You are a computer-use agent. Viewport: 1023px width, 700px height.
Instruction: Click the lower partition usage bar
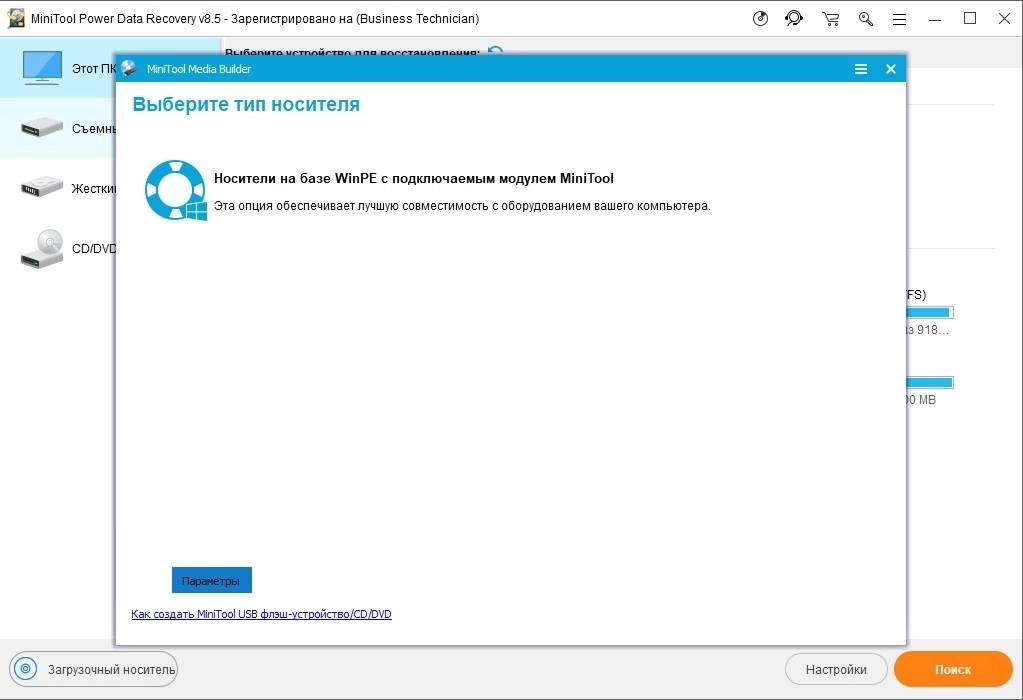pos(930,382)
